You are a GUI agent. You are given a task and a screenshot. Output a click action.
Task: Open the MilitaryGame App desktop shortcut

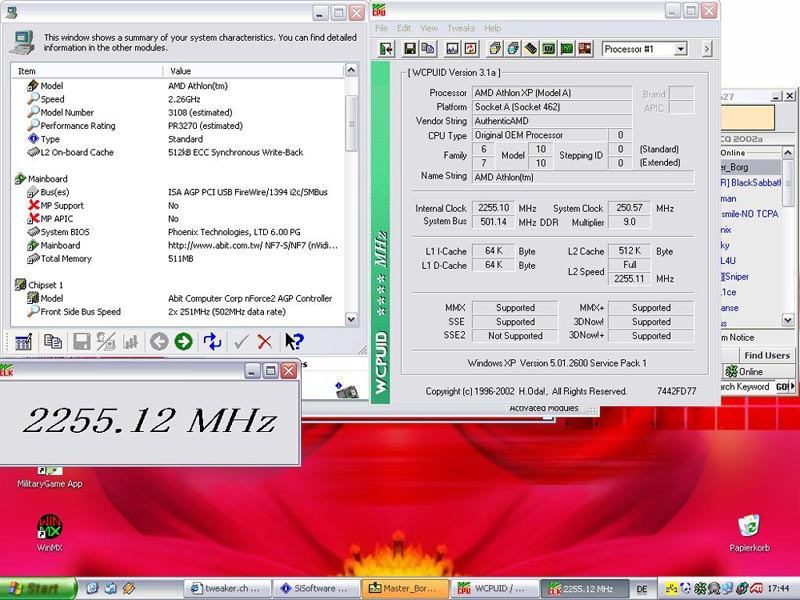coord(49,478)
